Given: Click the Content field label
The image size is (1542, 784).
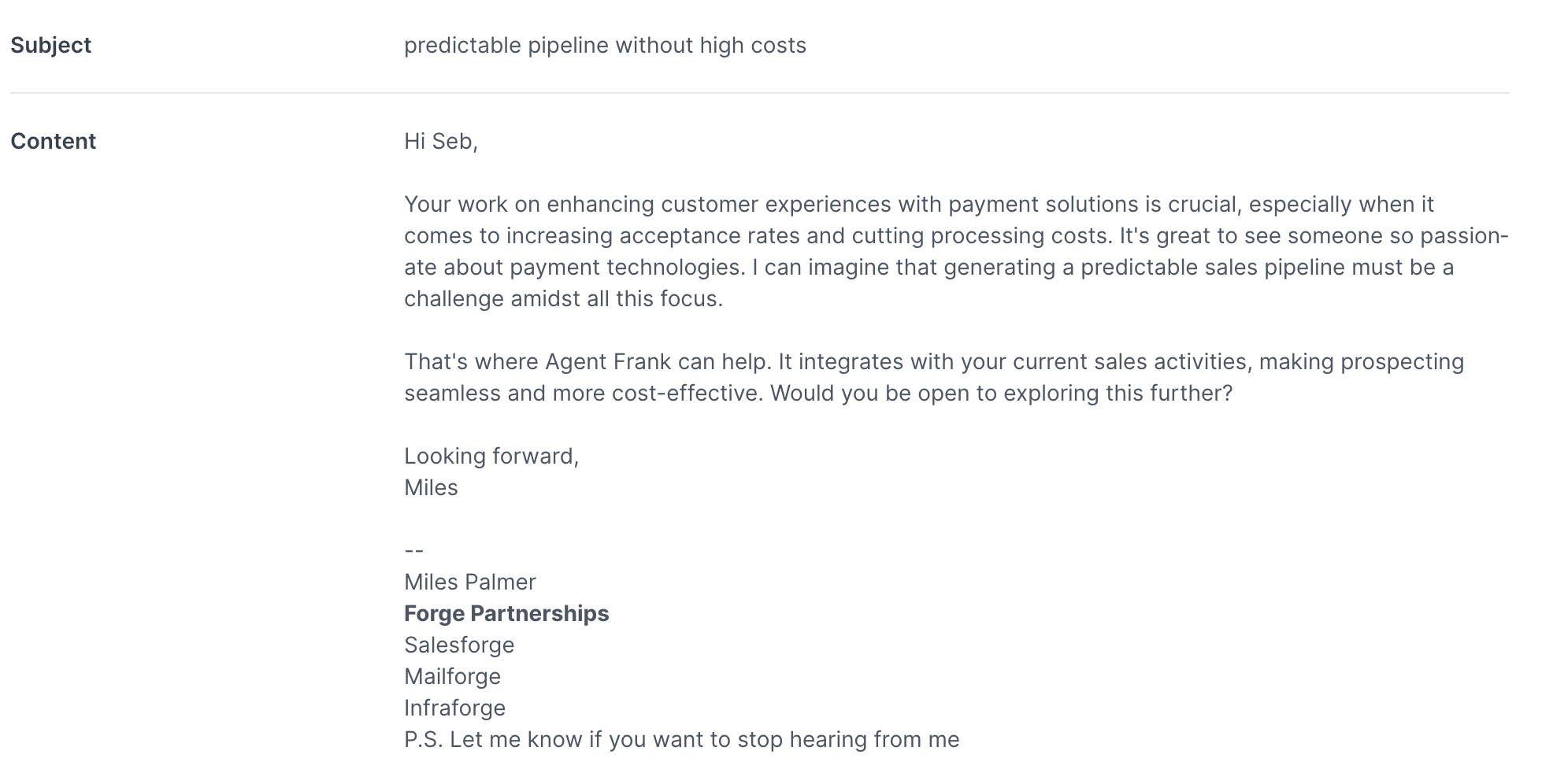Looking at the screenshot, I should (x=53, y=141).
